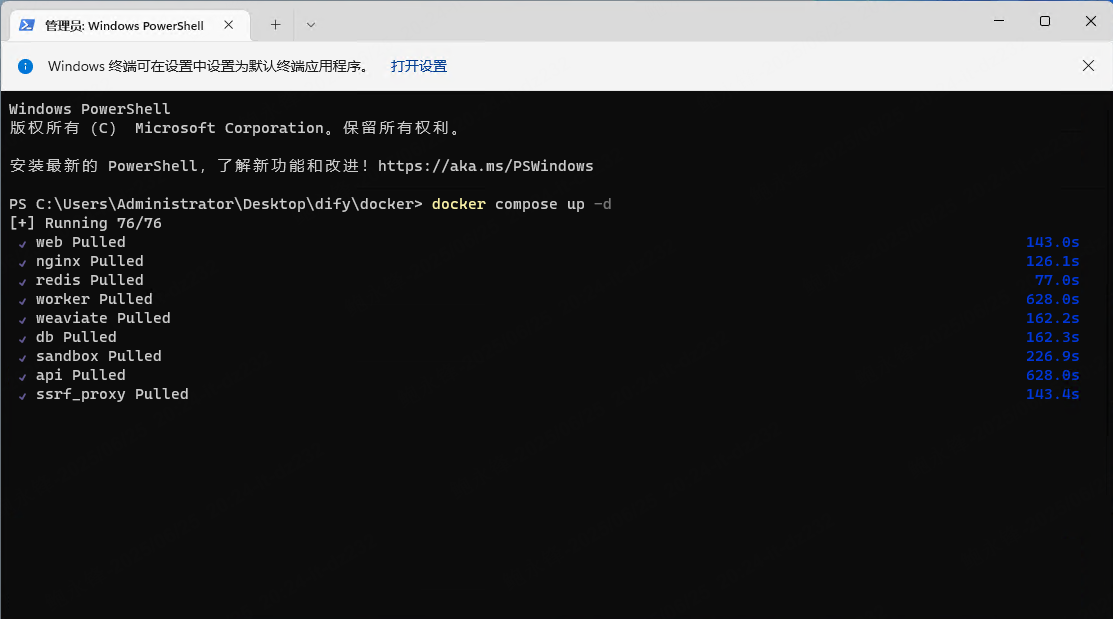Minimize the terminal window

pyautogui.click(x=999, y=21)
